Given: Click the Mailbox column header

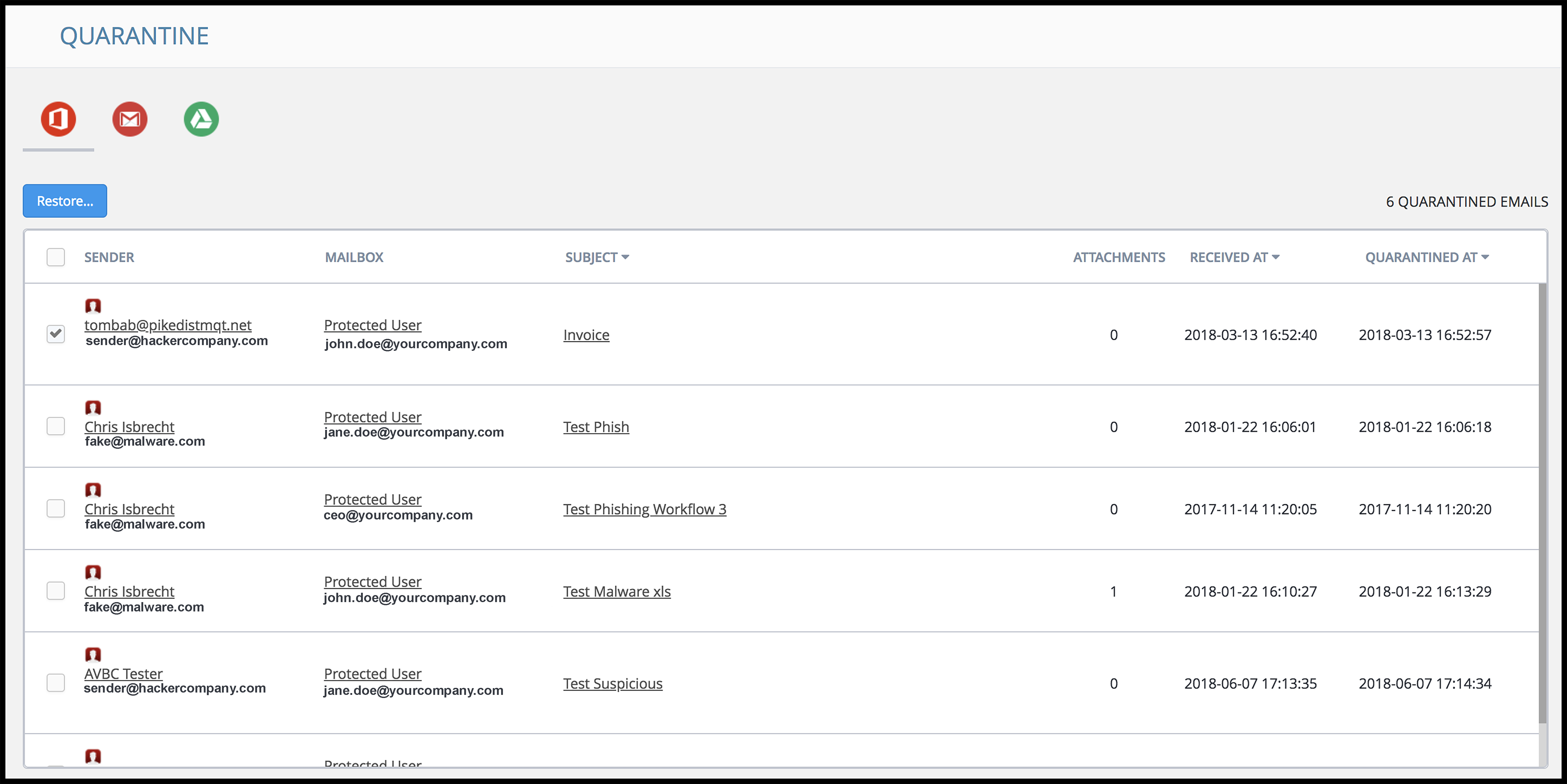Looking at the screenshot, I should coord(354,257).
